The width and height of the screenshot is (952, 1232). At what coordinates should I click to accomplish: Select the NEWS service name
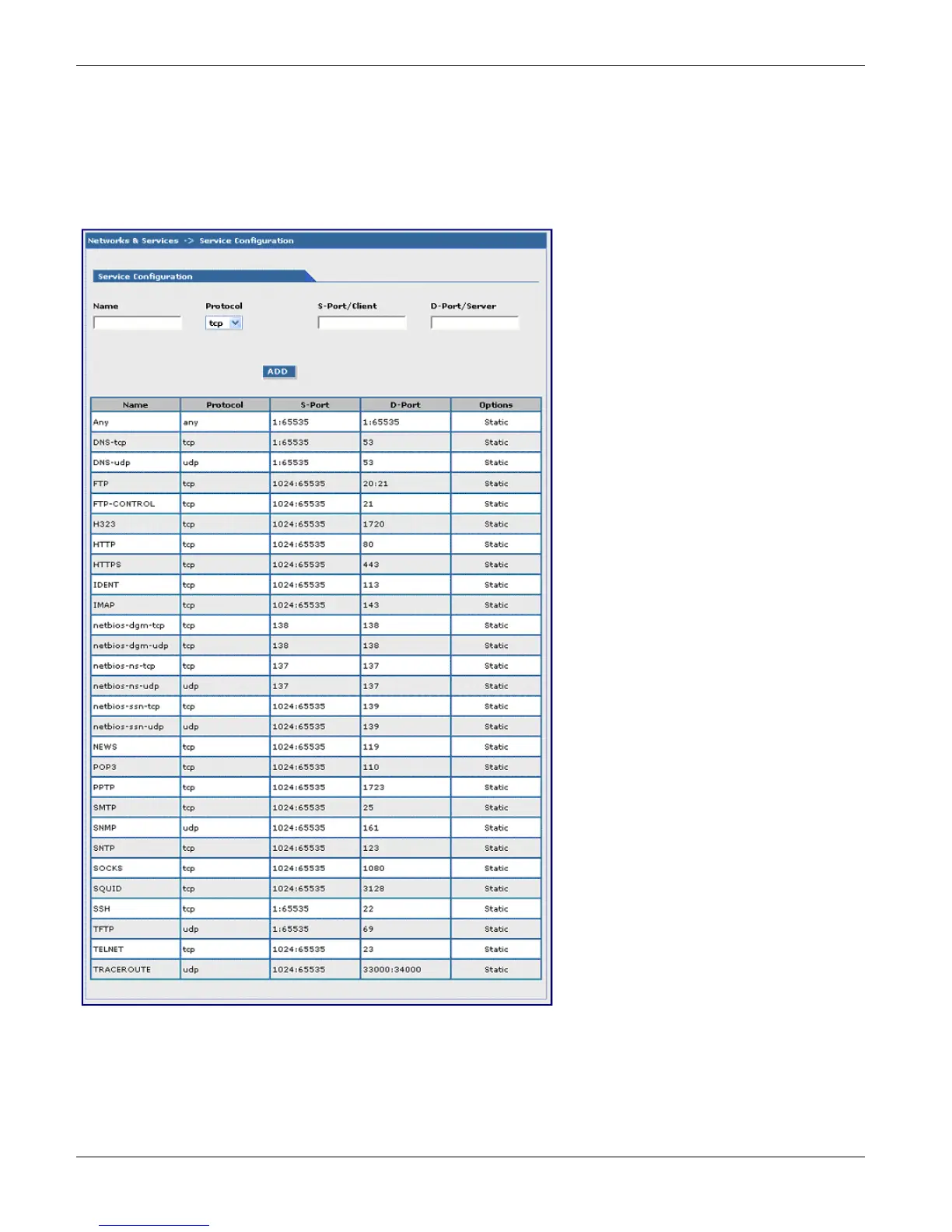(105, 747)
